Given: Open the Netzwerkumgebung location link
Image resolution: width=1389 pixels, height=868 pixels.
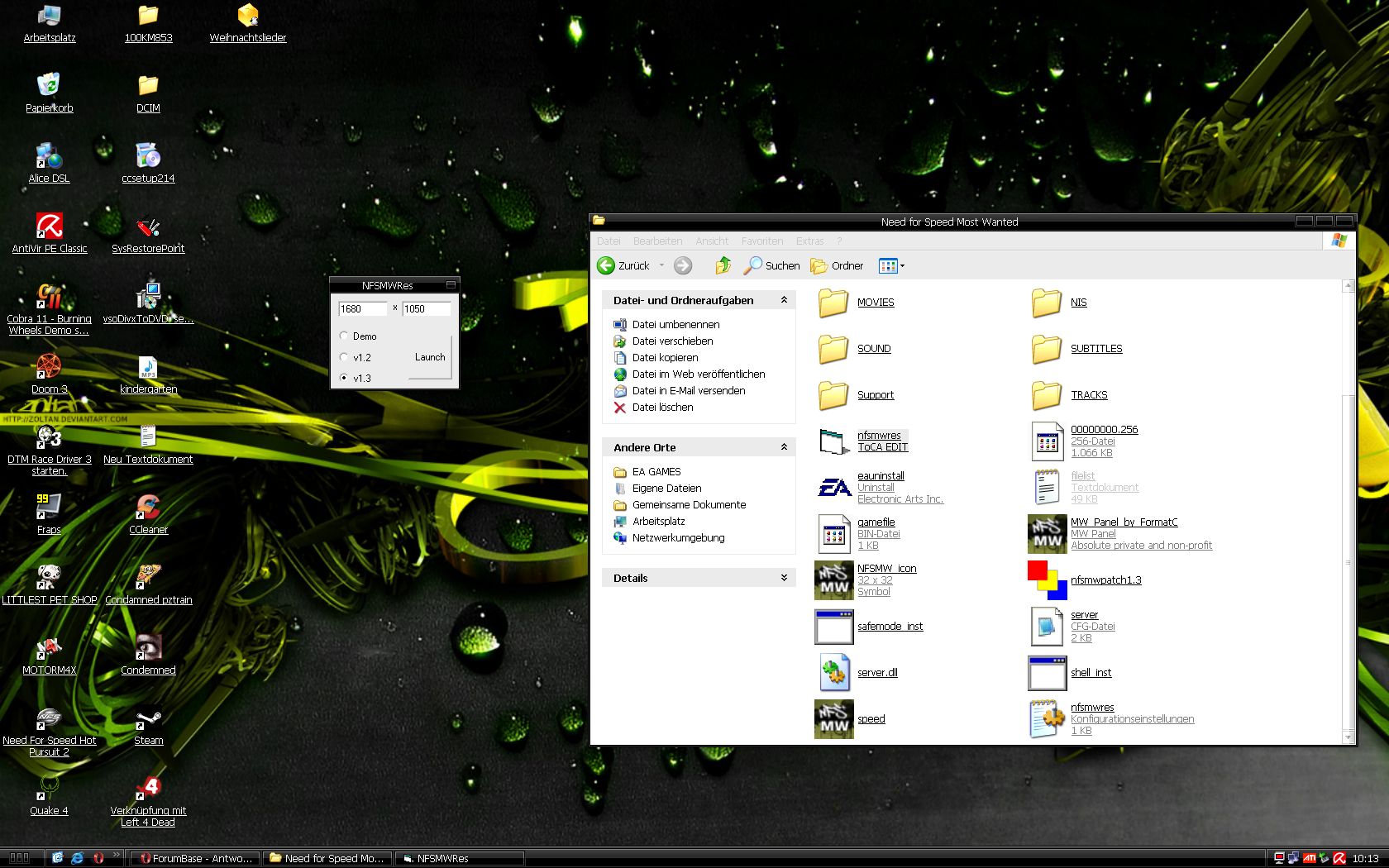Looking at the screenshot, I should click(x=678, y=538).
